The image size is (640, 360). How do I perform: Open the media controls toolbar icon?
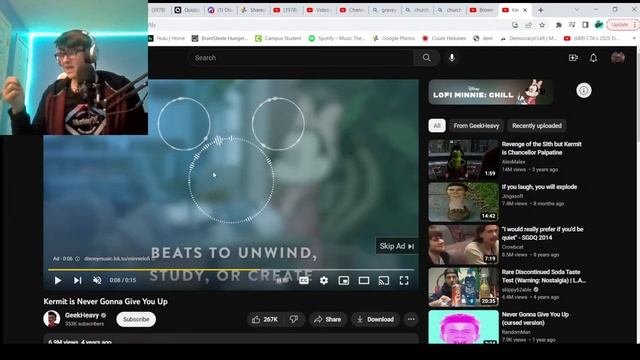(572, 25)
